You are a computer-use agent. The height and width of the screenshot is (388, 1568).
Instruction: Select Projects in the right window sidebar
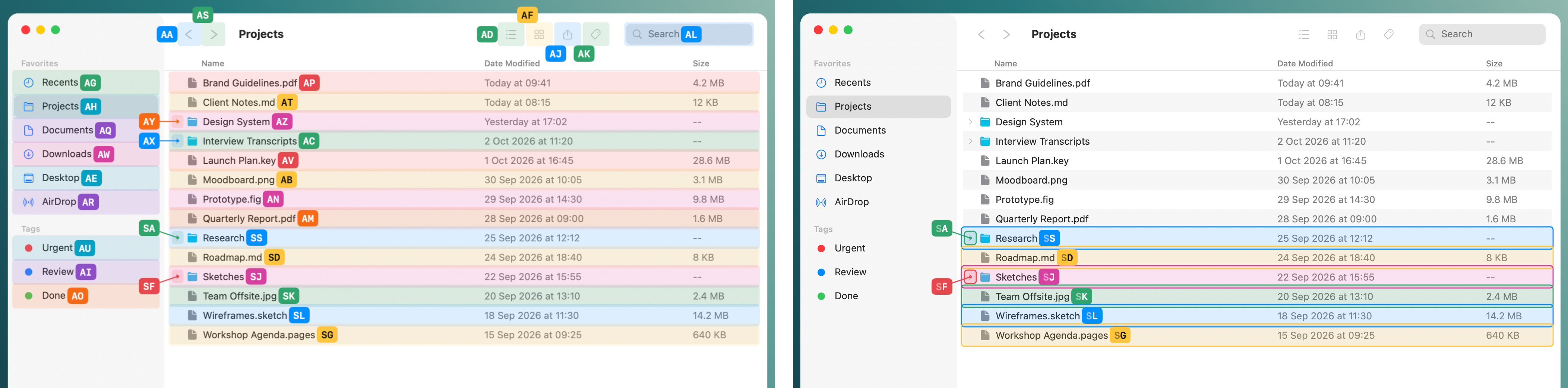click(878, 107)
